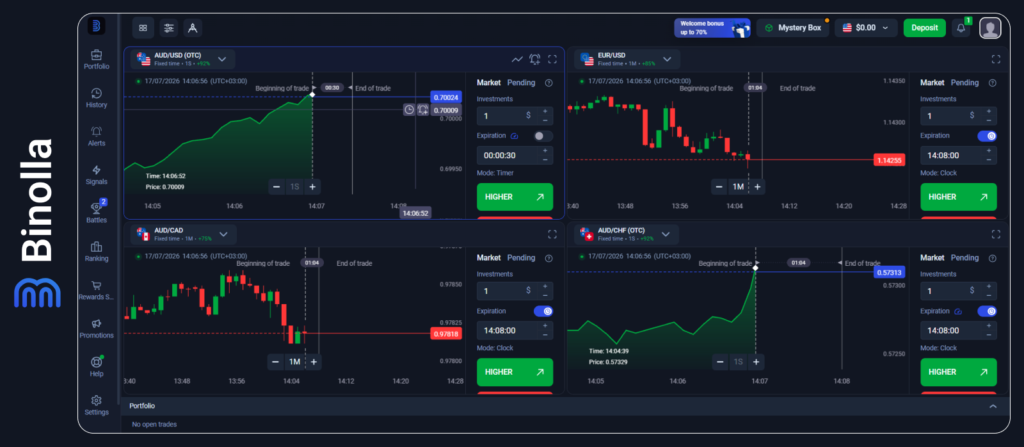Toggle Expiration switch in AUD/CHF panel
Viewport: 1024px width, 447px height.
tap(987, 311)
